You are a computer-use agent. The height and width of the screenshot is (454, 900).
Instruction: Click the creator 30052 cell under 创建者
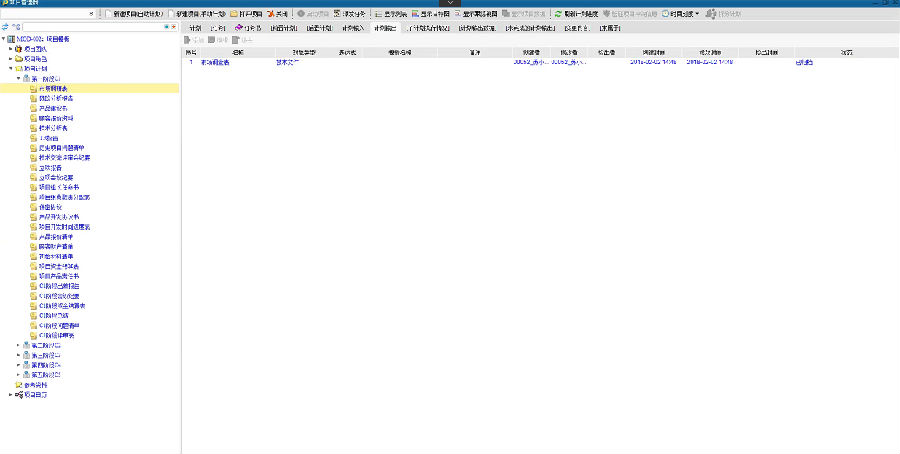point(531,62)
